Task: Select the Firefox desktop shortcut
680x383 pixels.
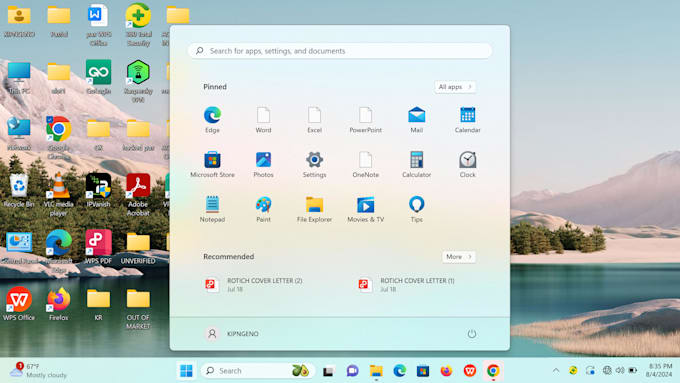Action: [x=59, y=303]
